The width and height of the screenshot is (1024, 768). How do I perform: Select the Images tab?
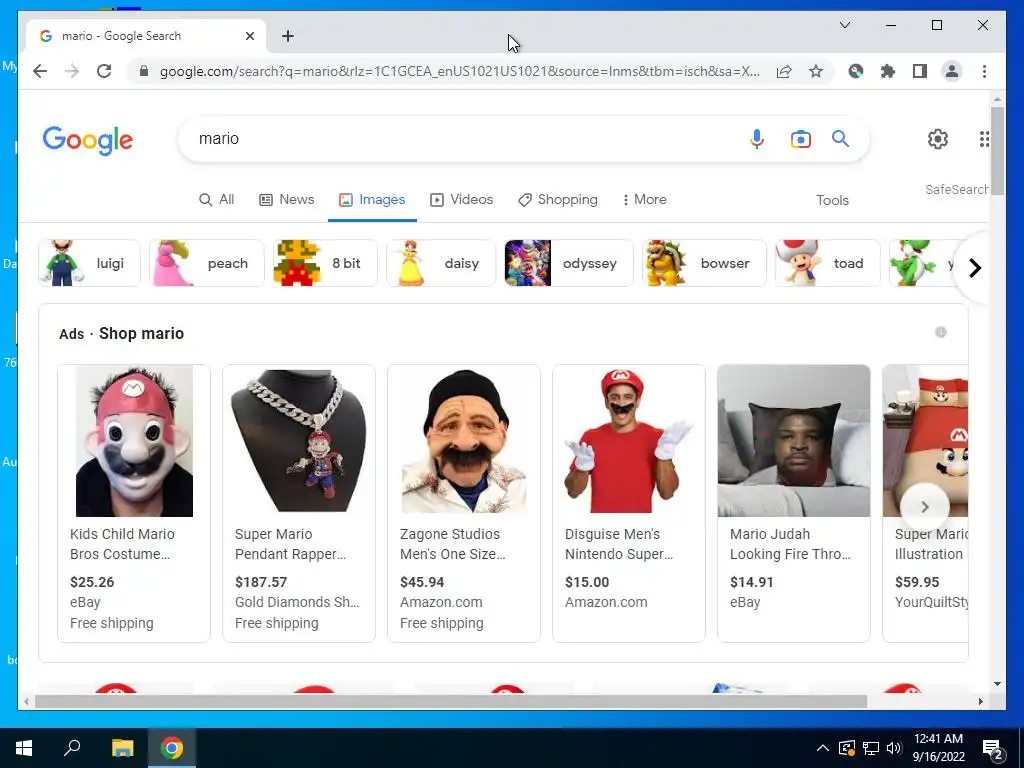click(x=372, y=200)
